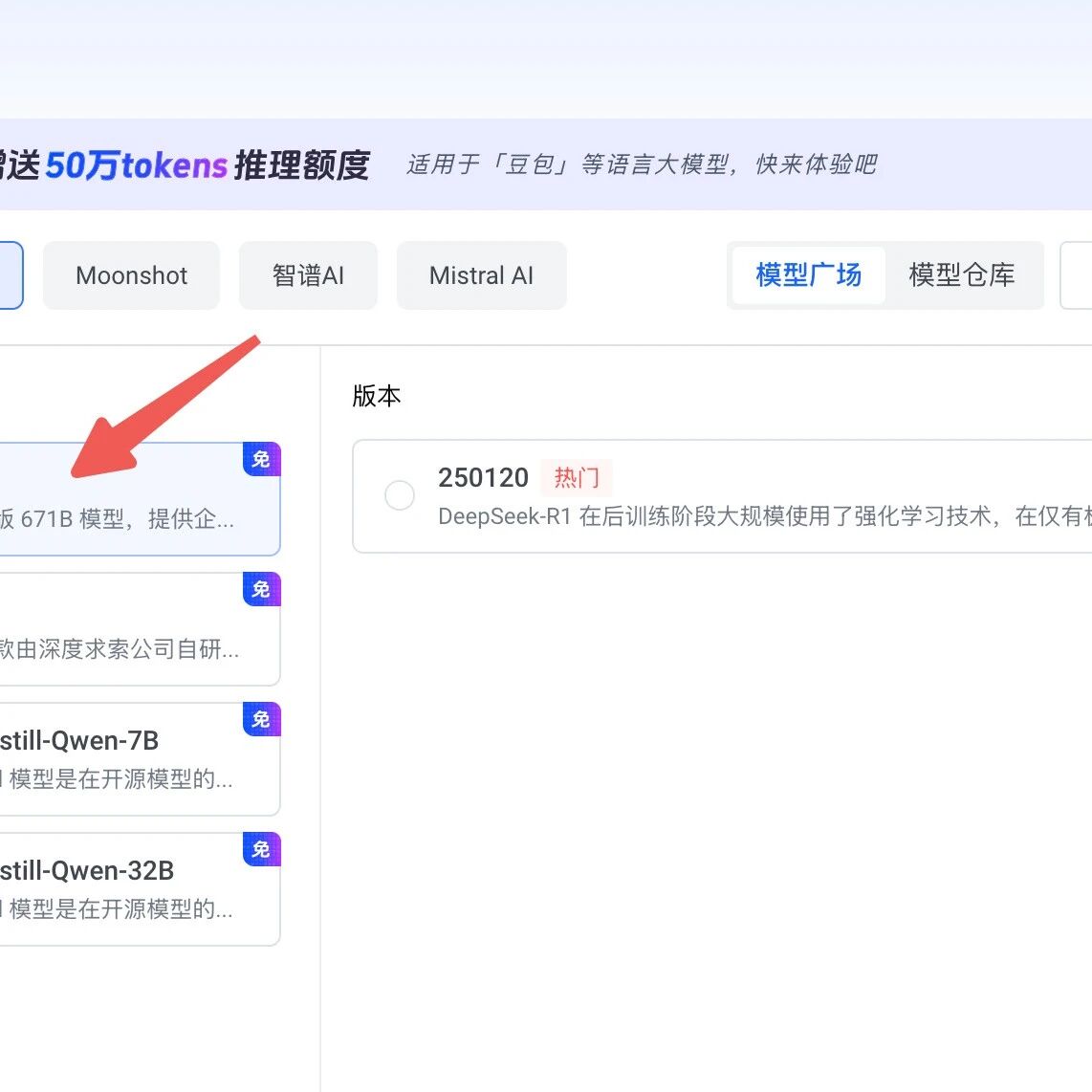This screenshot has width=1092, height=1092.
Task: Choose the Mistral AI vendor filter
Action: [x=481, y=275]
